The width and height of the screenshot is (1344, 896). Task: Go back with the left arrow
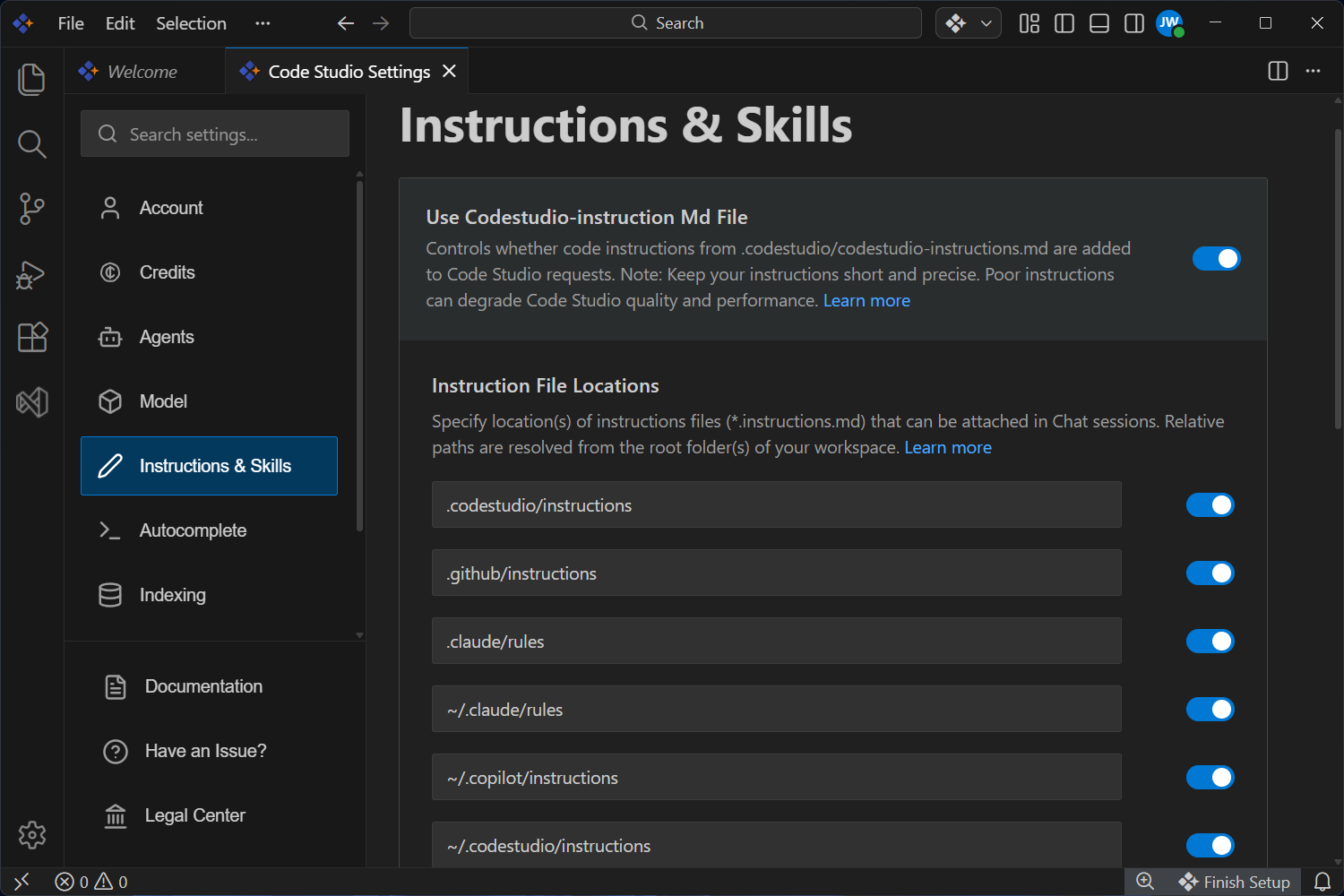pyautogui.click(x=346, y=23)
